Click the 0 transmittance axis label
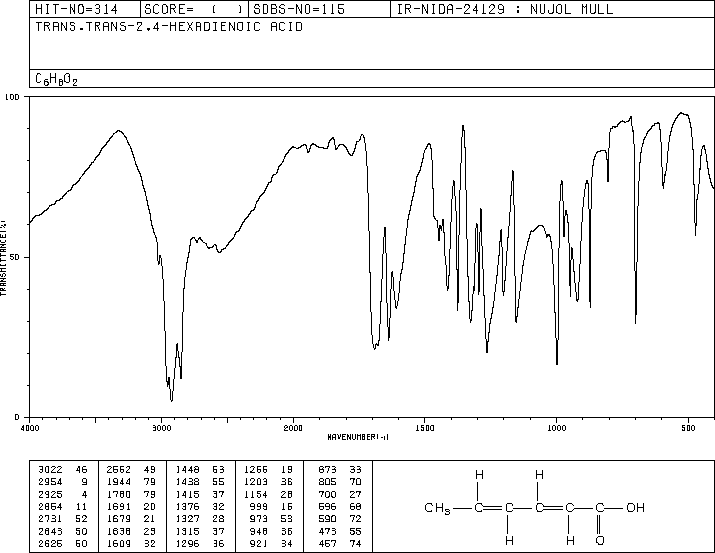The width and height of the screenshot is (715, 553). 17,417
